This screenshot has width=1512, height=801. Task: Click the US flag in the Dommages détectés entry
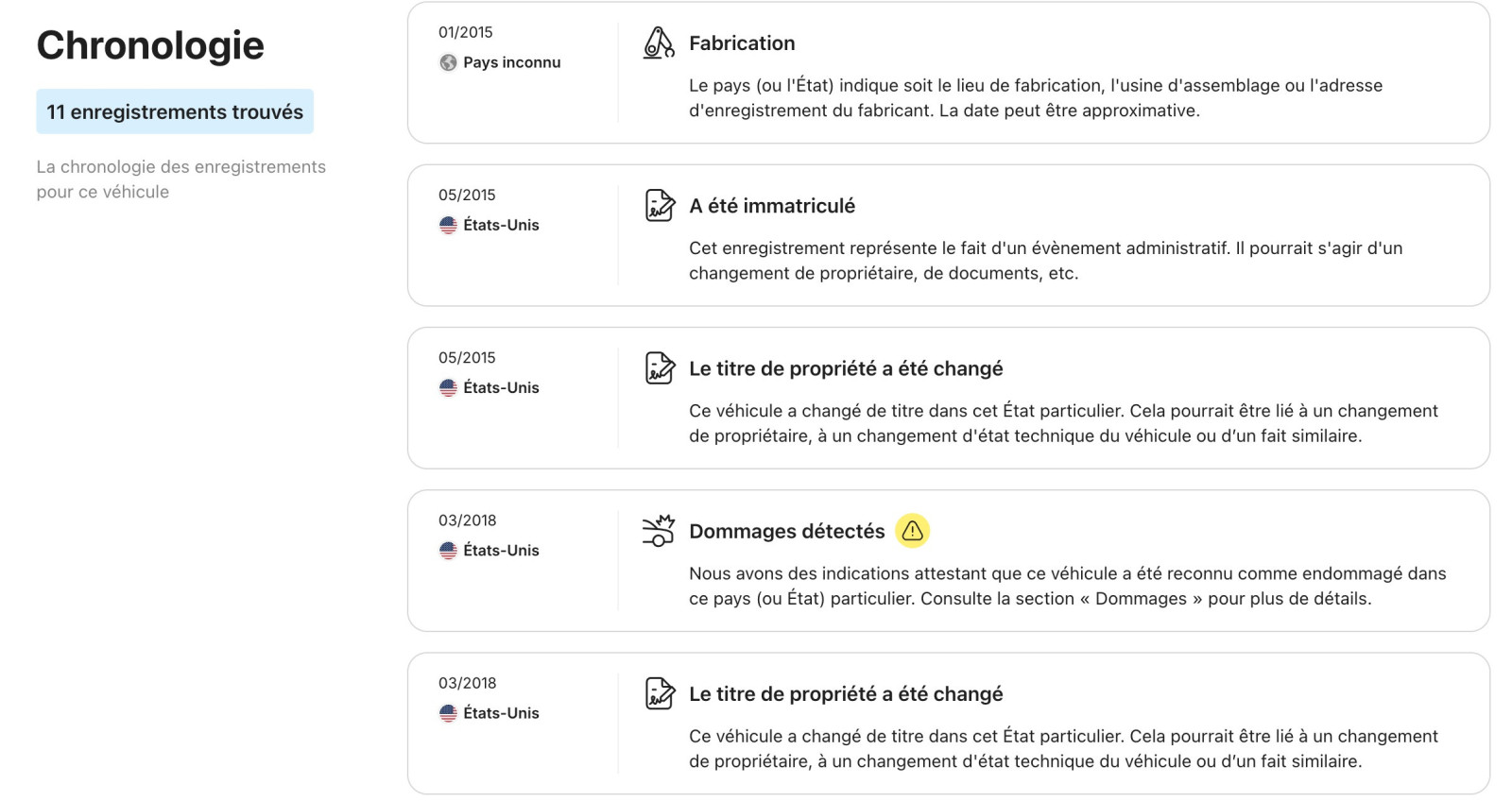[x=448, y=551]
